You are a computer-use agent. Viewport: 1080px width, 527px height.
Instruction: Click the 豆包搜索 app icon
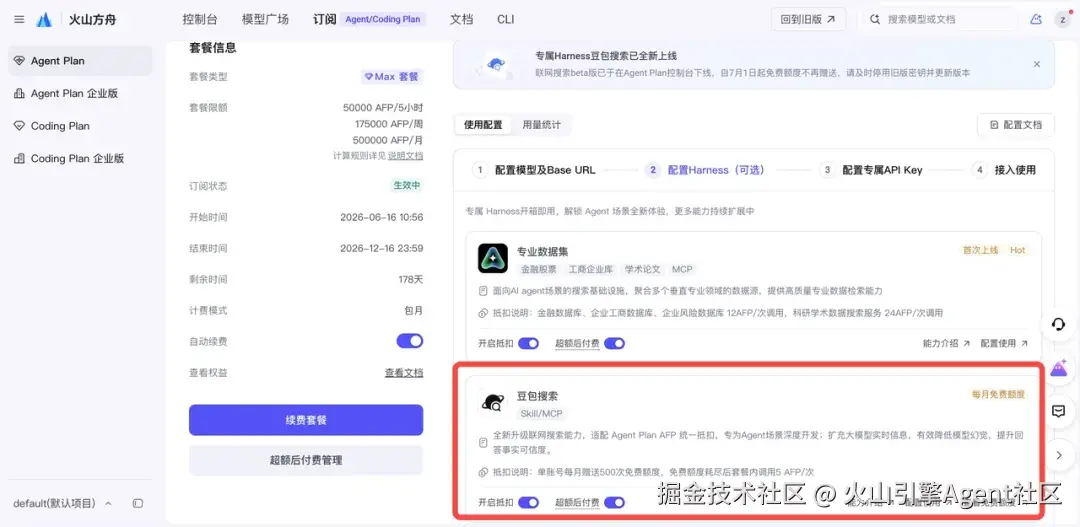(492, 403)
